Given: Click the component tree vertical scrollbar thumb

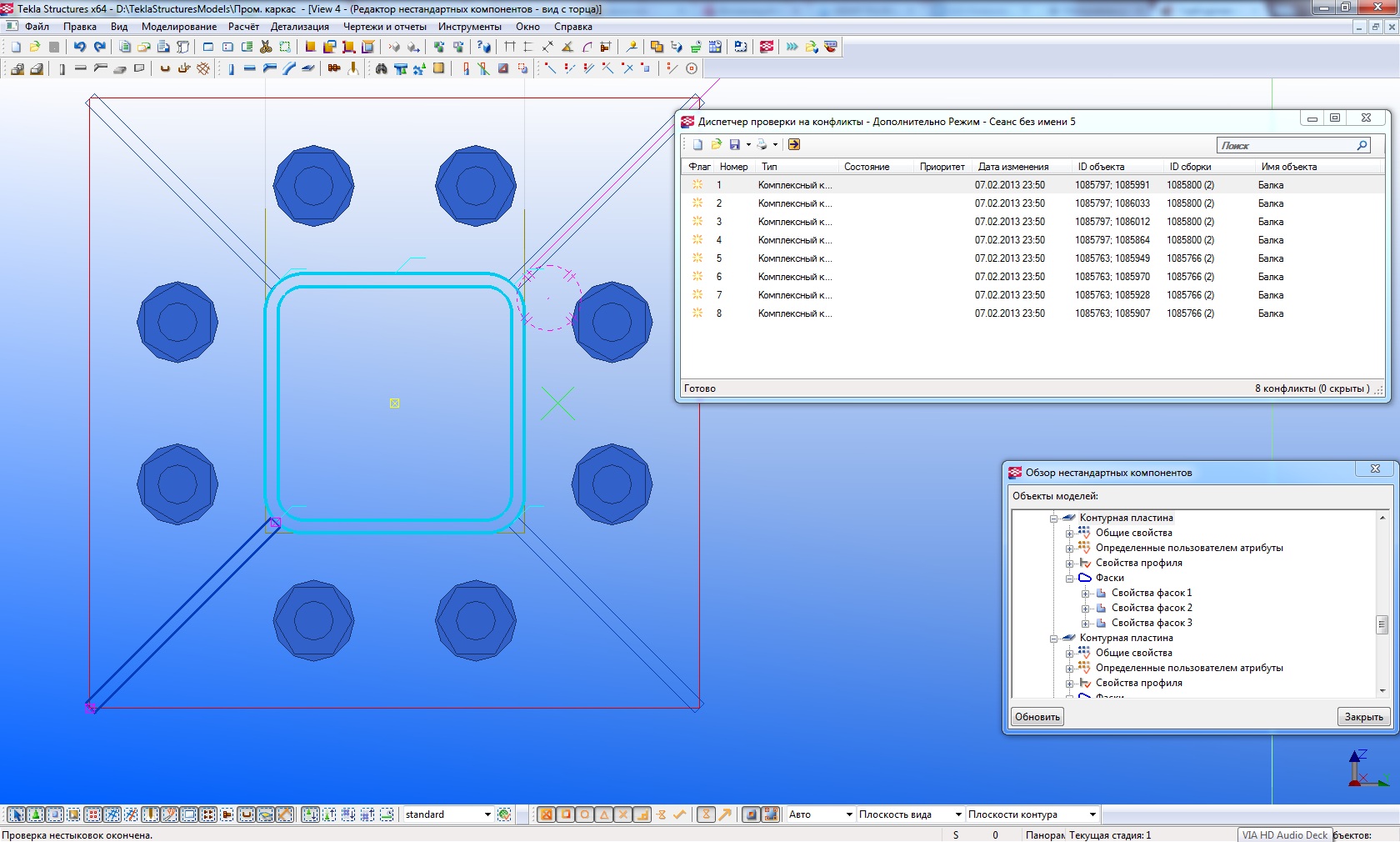Looking at the screenshot, I should (1382, 624).
